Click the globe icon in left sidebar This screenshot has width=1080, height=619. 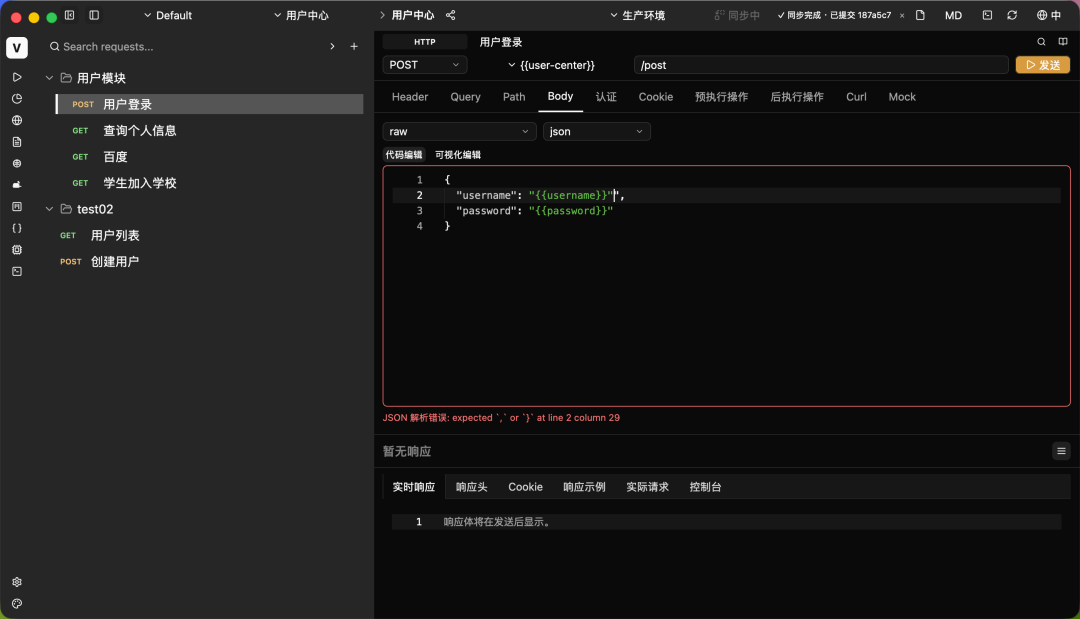click(x=17, y=120)
